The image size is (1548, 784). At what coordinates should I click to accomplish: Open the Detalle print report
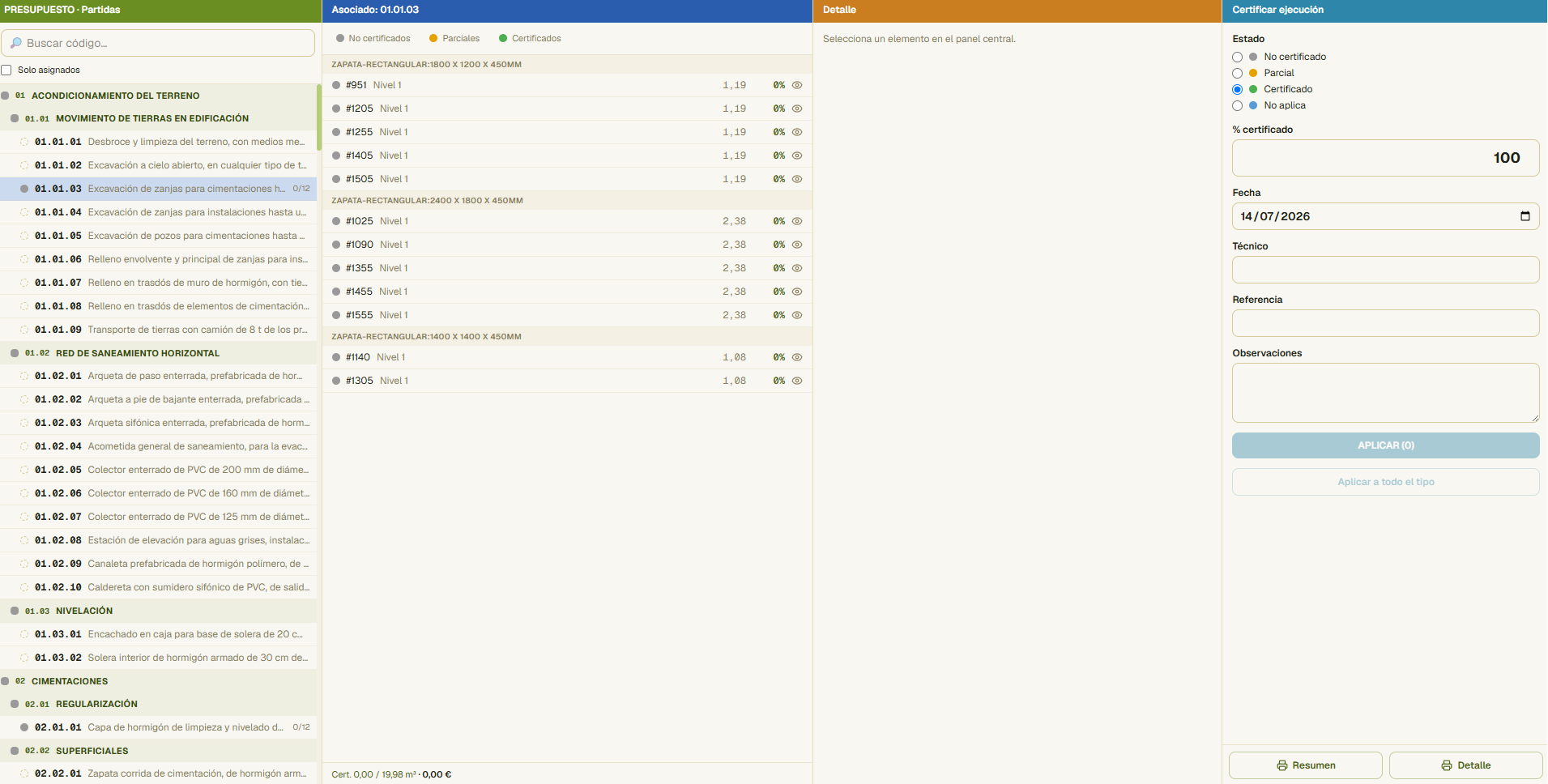(x=1465, y=765)
